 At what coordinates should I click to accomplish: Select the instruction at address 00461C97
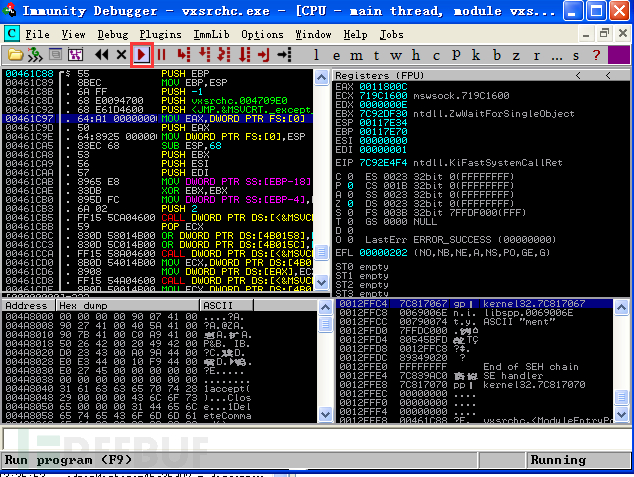click(x=158, y=119)
